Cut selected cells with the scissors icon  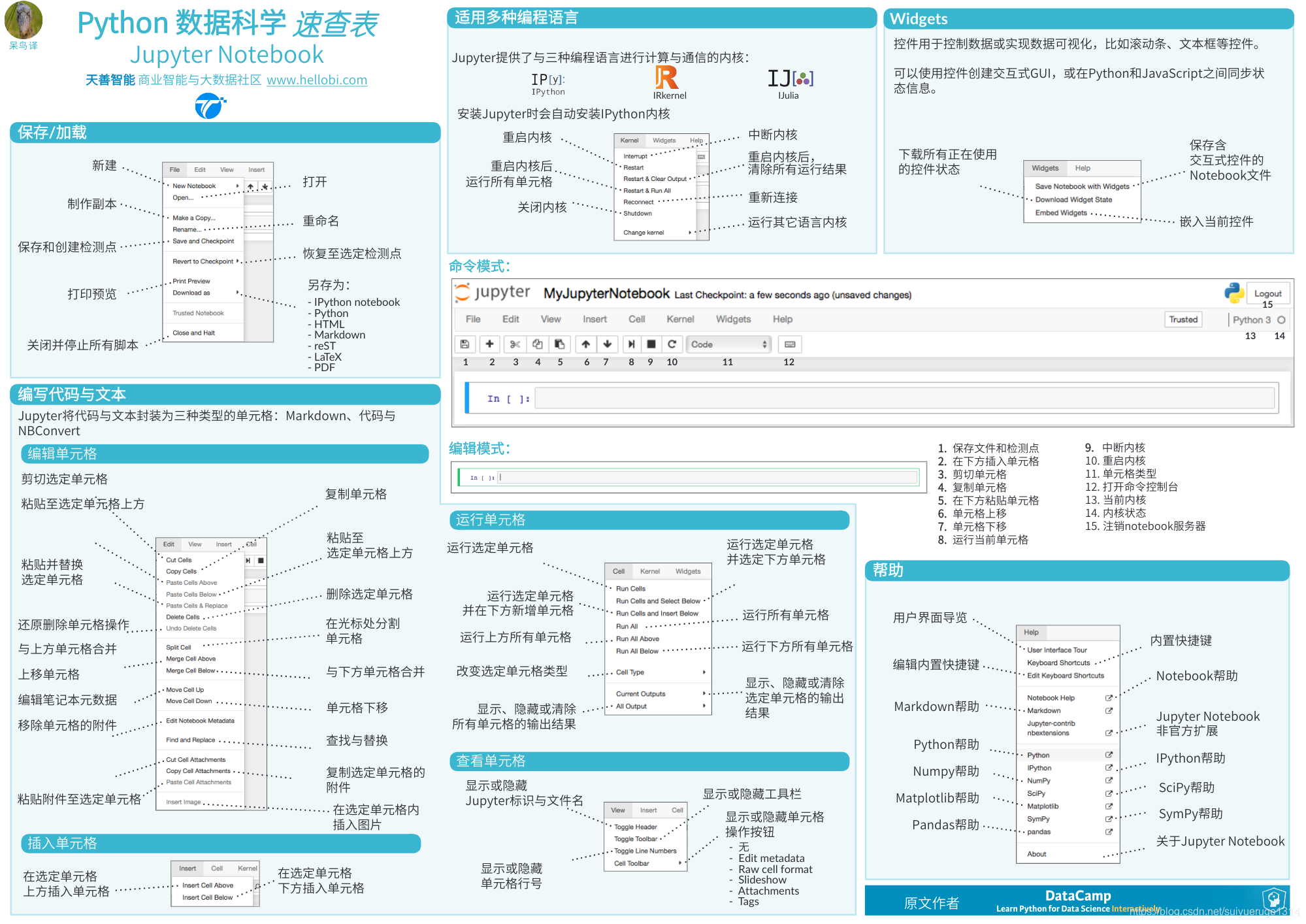[x=515, y=344]
